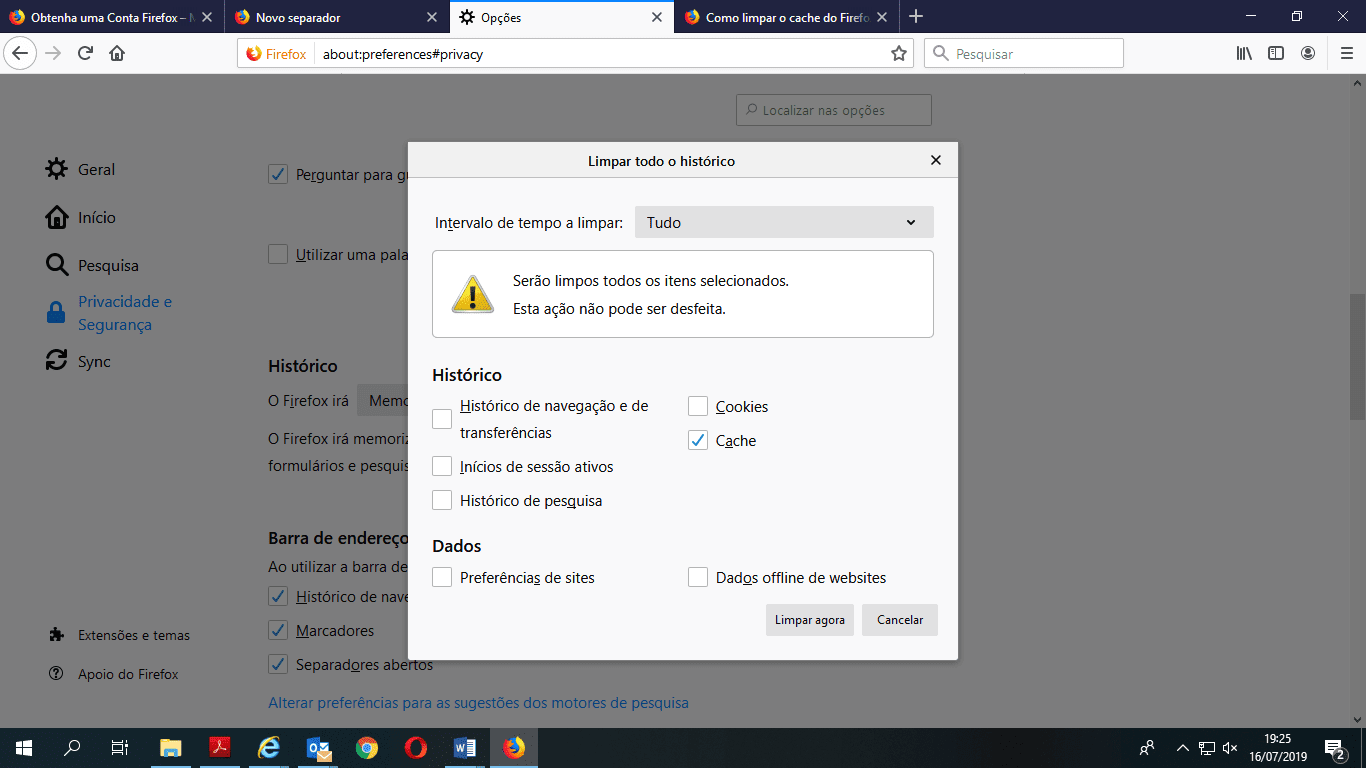Launch Opera from the taskbar
1366x768 pixels.
416,747
